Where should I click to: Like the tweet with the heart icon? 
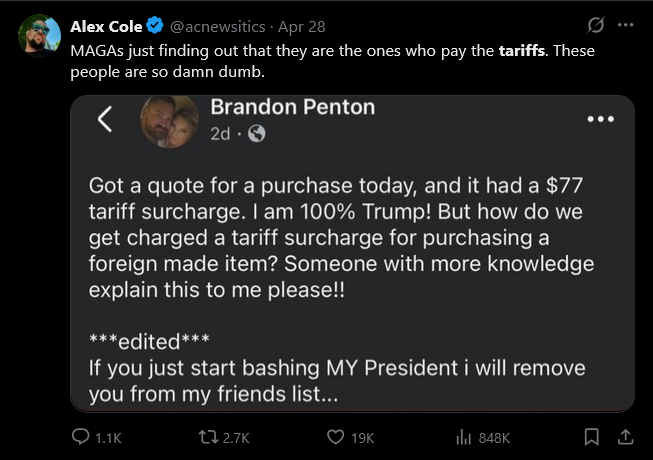338,437
